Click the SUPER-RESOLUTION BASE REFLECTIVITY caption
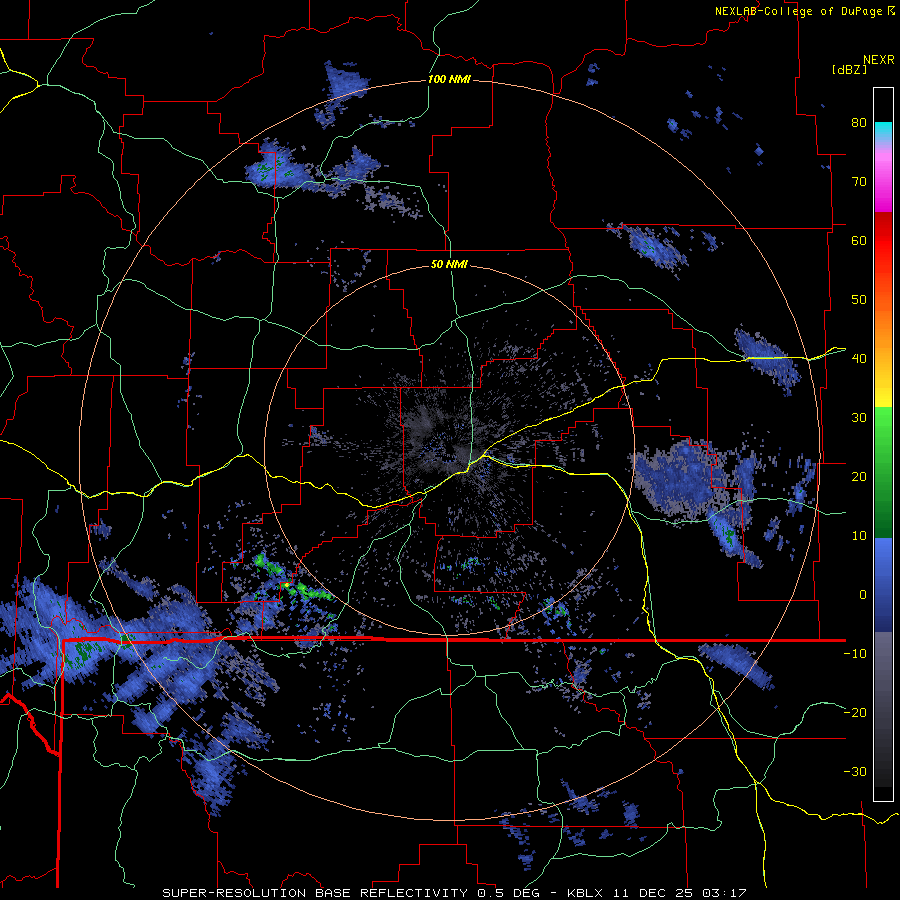900x900 pixels. coord(315,893)
